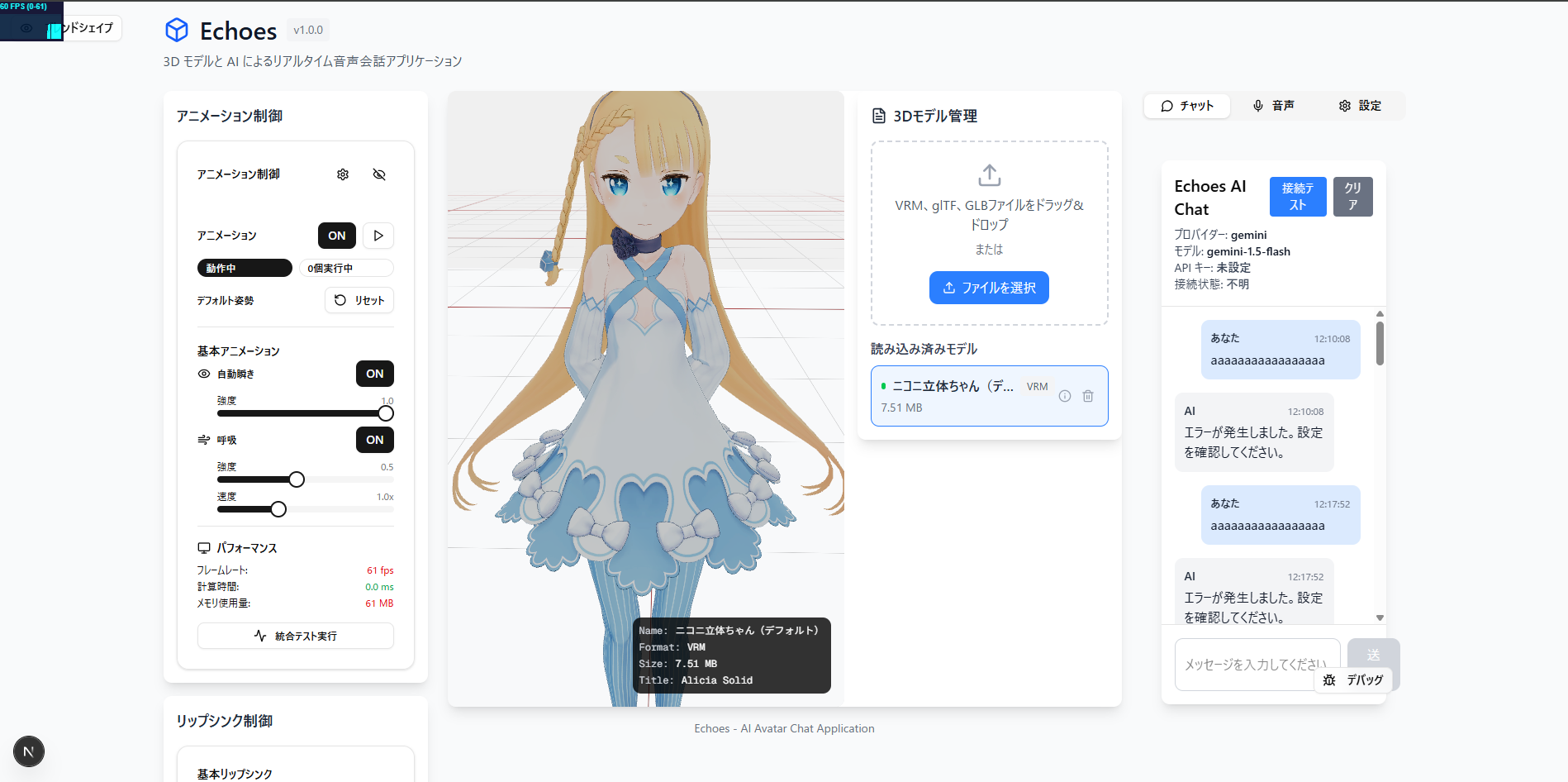This screenshot has height=782, width=1568.
Task: Select the ニコニ立体ちゃん loaded model entry
Action: 990,396
